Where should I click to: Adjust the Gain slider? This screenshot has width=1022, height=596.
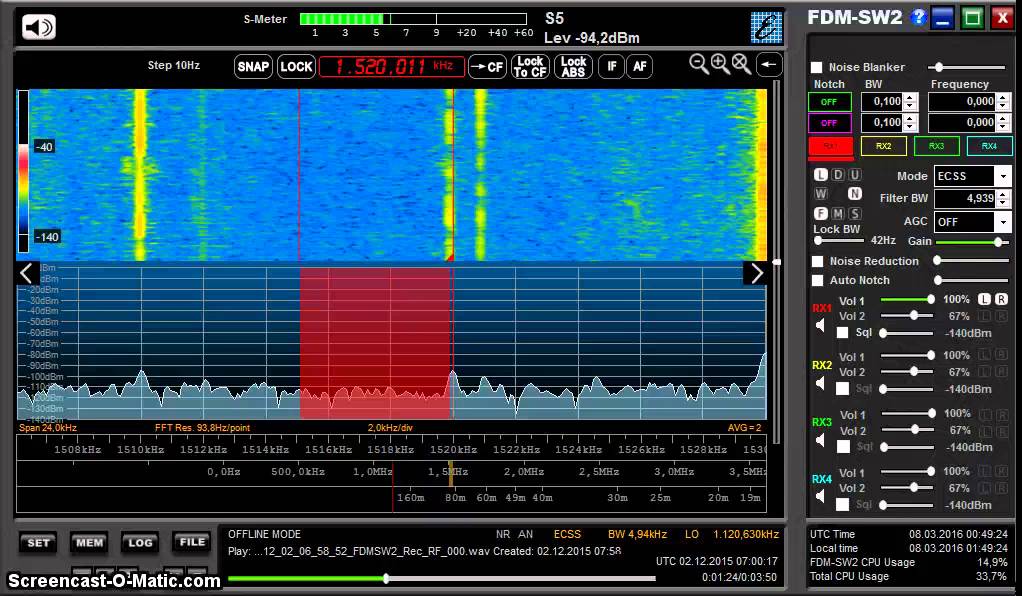coord(971,242)
